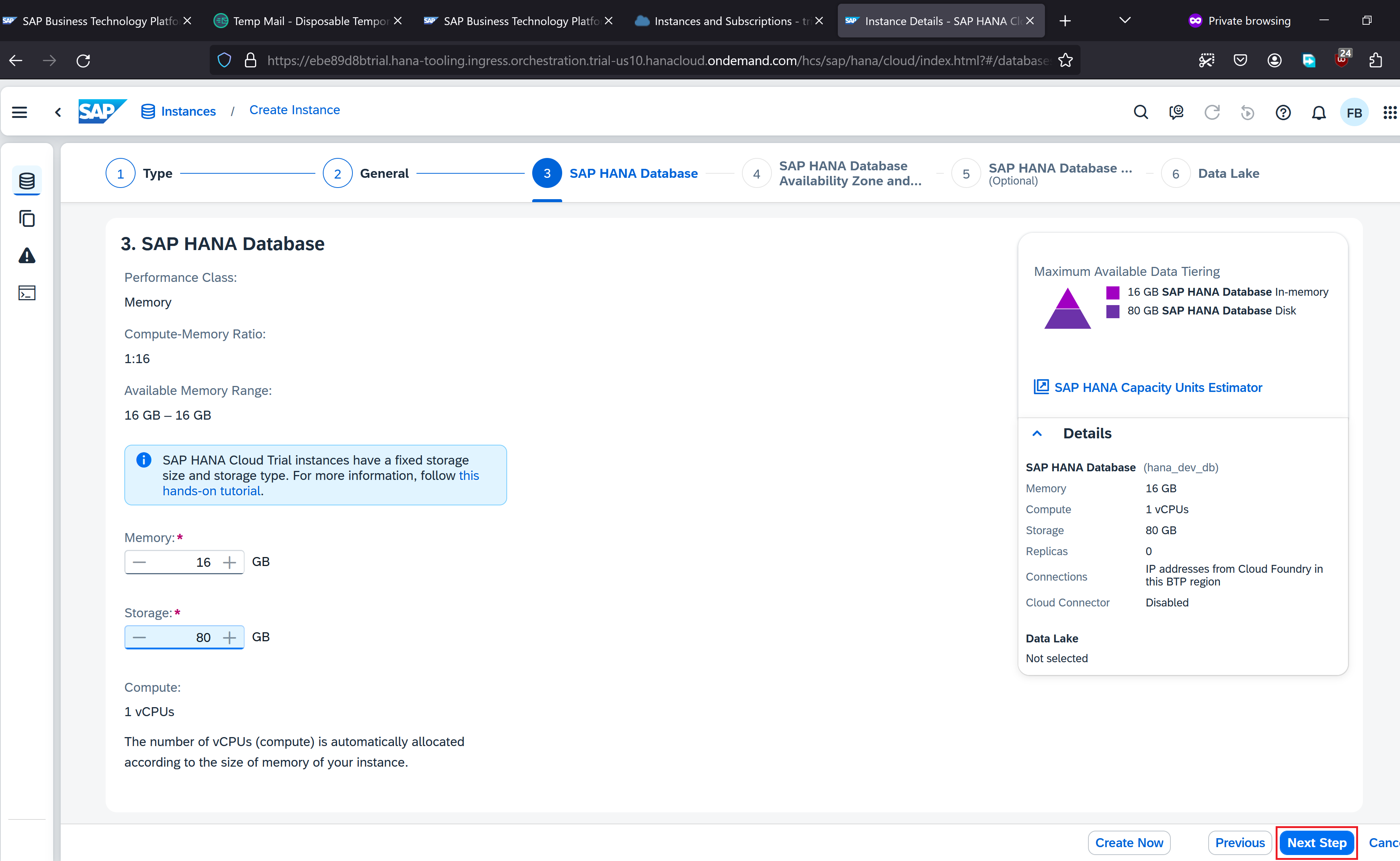Image resolution: width=1400 pixels, height=861 pixels.
Task: Click the copy pages sidebar icon
Action: point(27,219)
